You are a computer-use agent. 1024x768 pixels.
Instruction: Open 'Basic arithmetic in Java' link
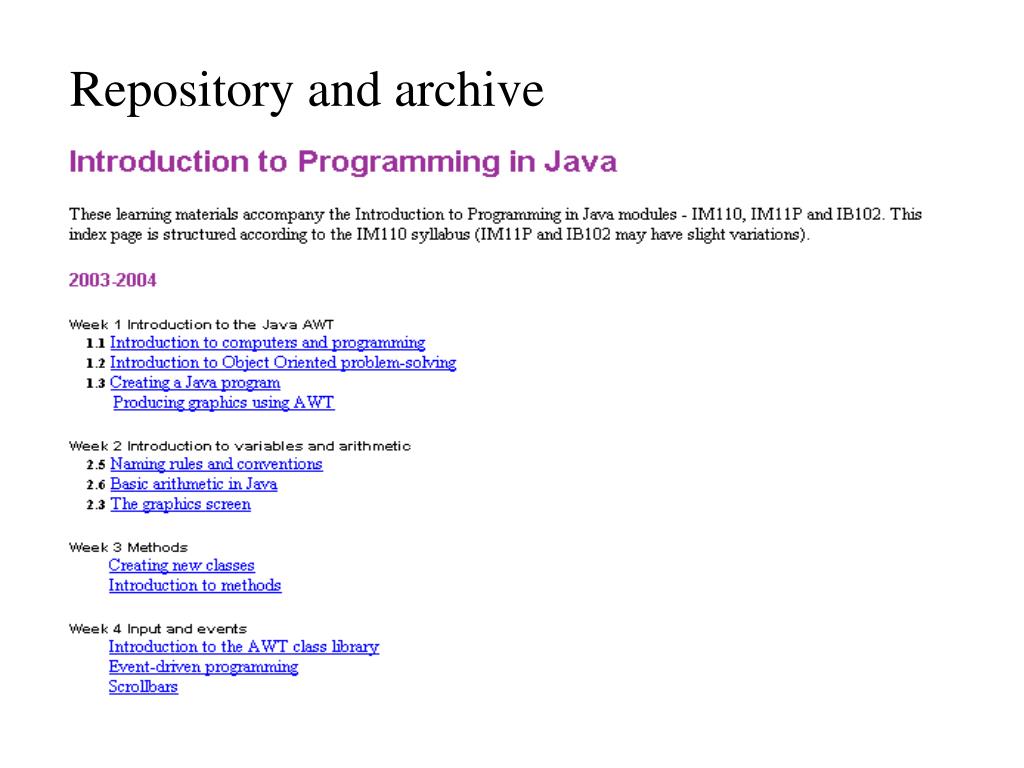[x=193, y=485]
